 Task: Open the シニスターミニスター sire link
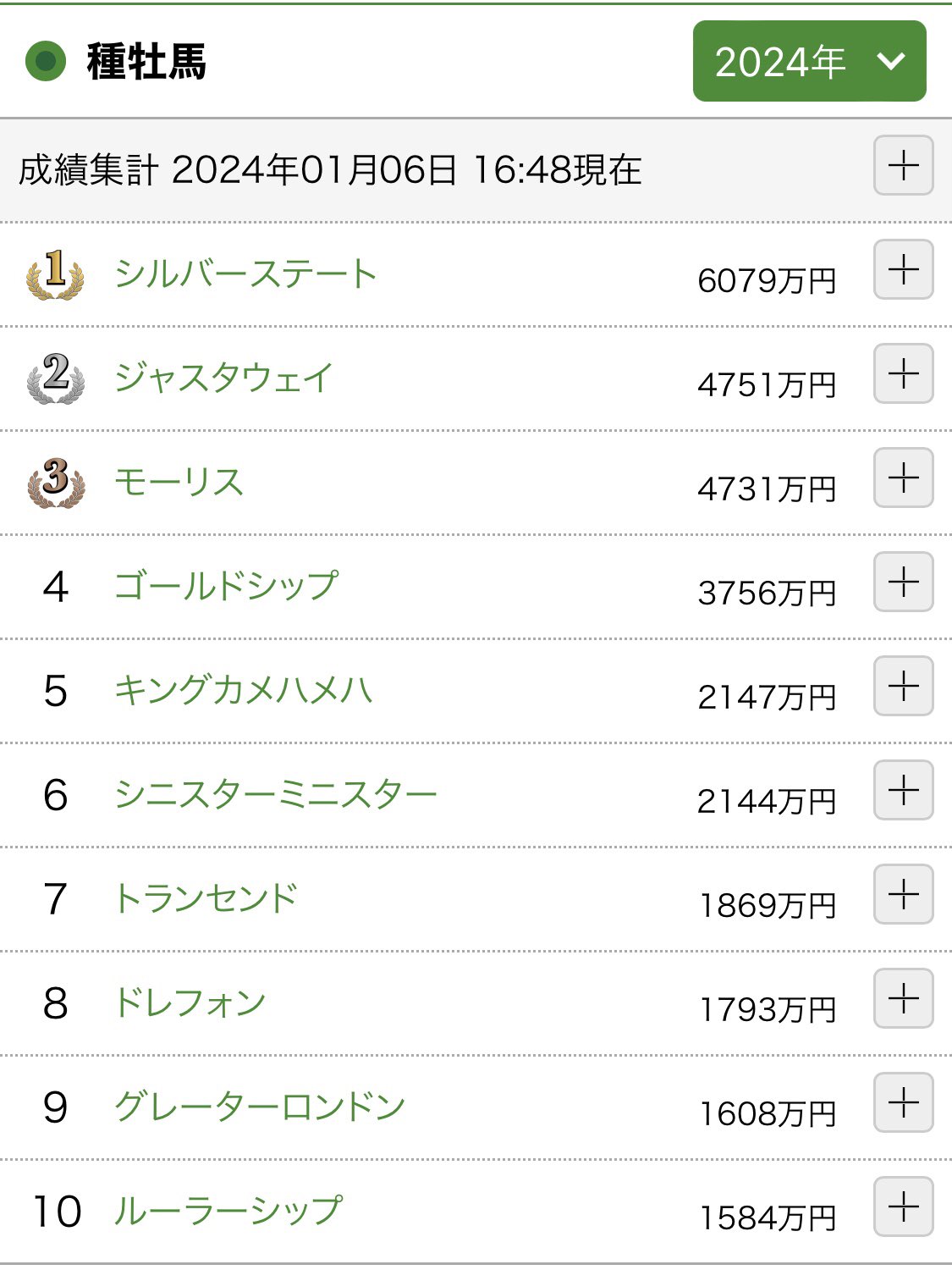click(276, 794)
